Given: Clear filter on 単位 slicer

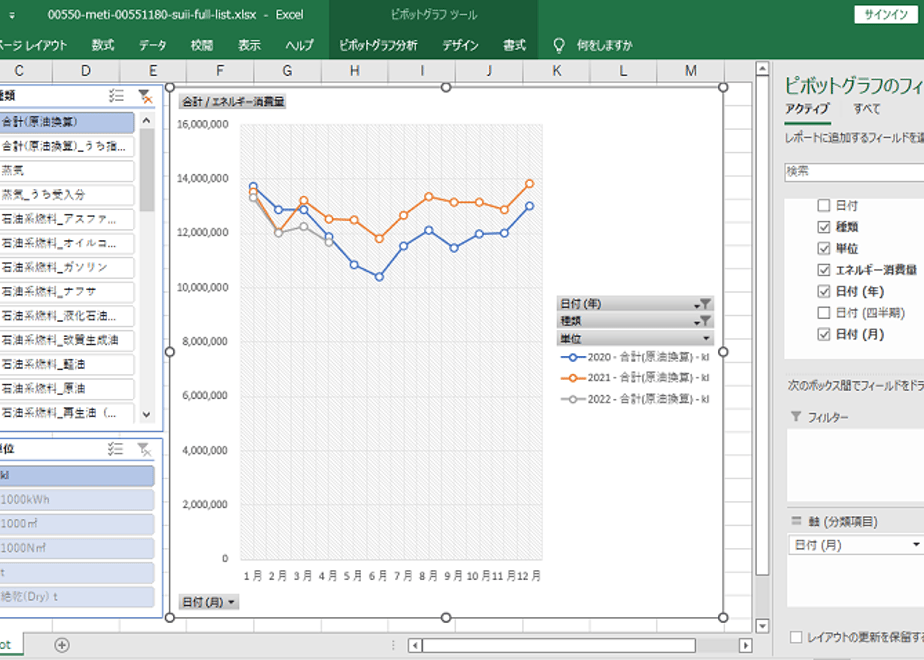Looking at the screenshot, I should point(145,450).
